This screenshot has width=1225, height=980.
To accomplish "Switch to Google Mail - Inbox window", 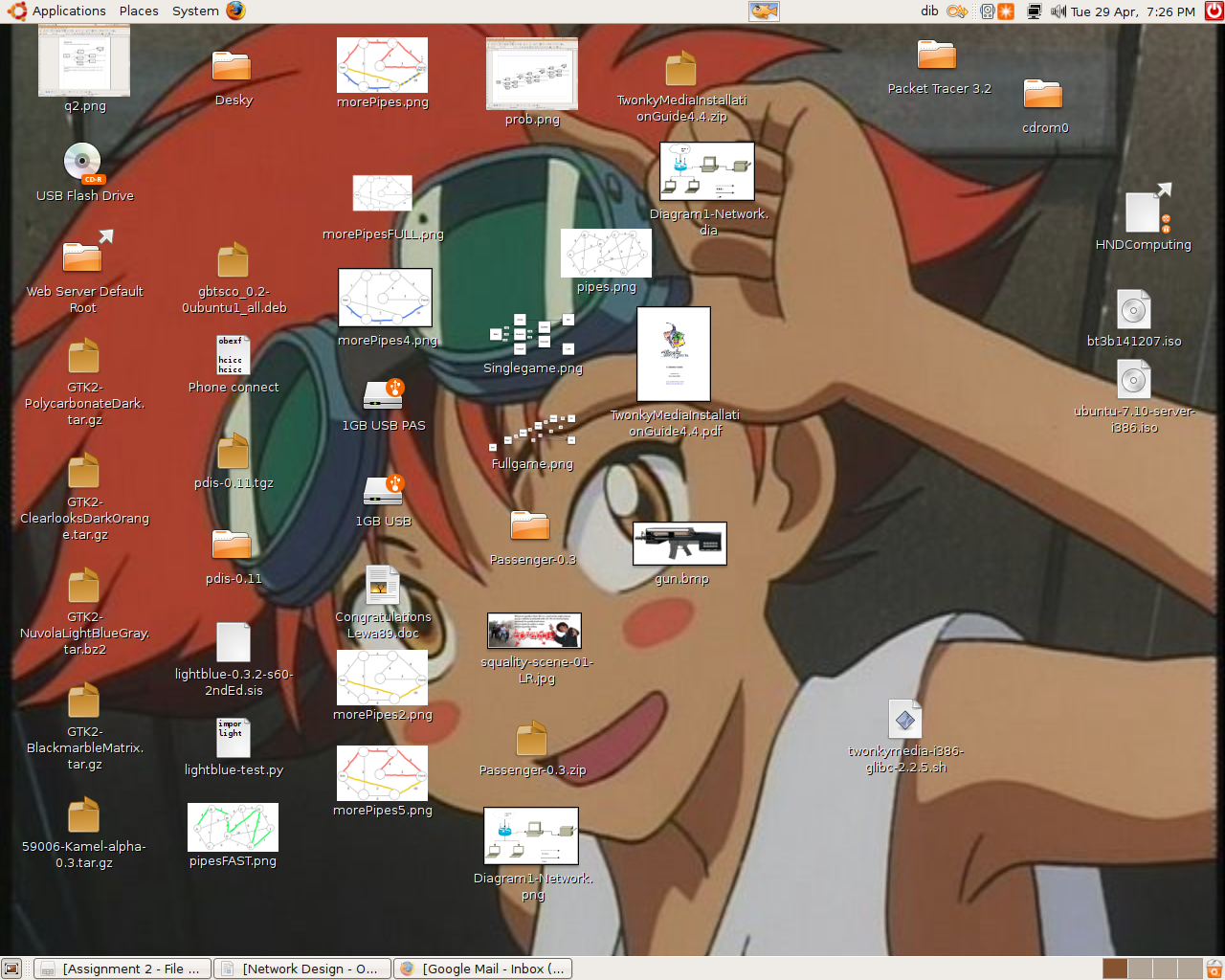I will click(x=483, y=969).
